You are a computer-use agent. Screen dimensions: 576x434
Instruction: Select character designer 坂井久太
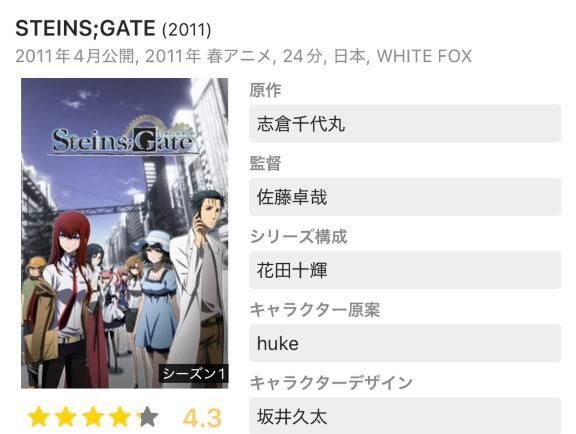pyautogui.click(x=405, y=416)
